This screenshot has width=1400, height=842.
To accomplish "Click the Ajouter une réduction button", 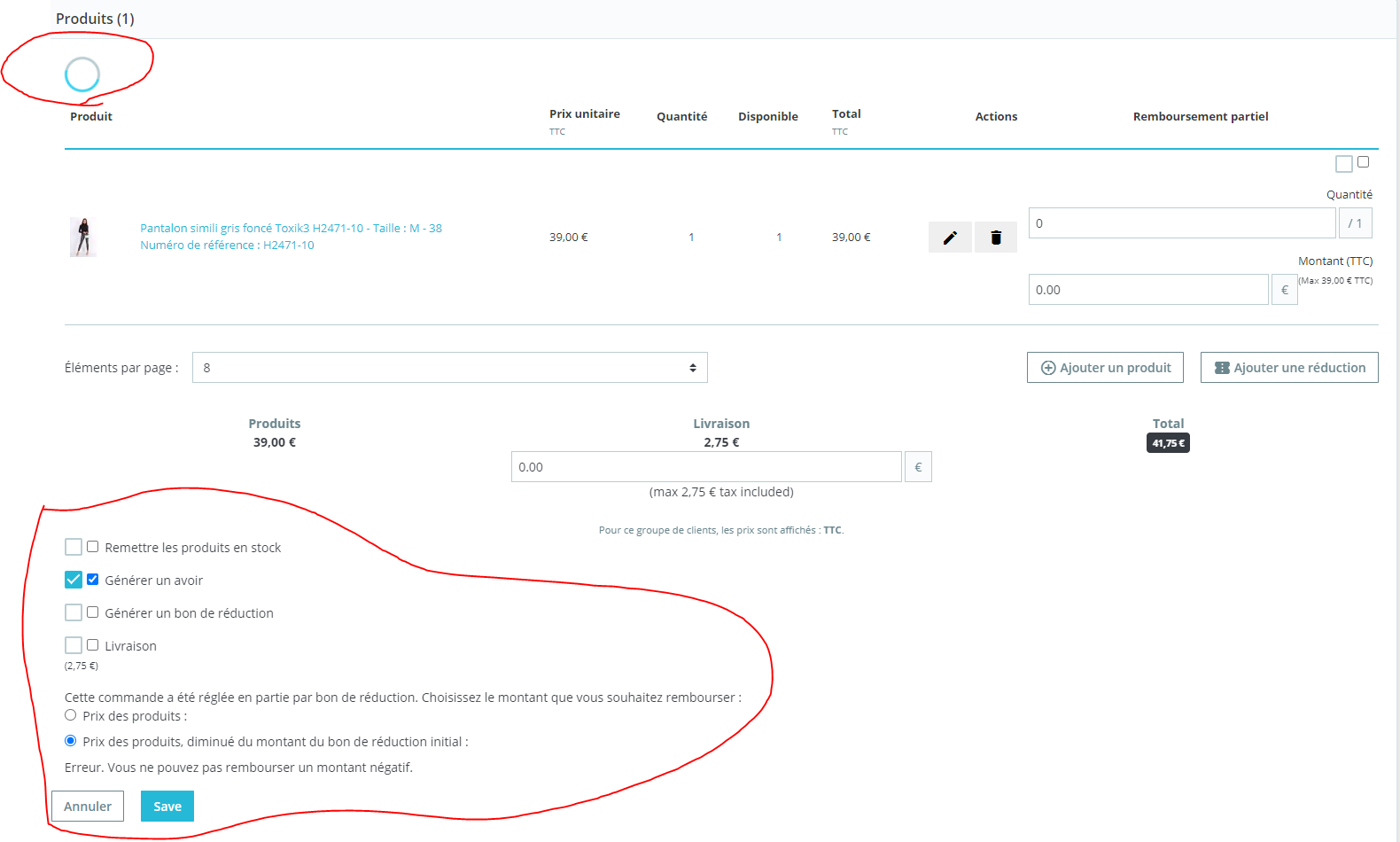I will coord(1289,368).
